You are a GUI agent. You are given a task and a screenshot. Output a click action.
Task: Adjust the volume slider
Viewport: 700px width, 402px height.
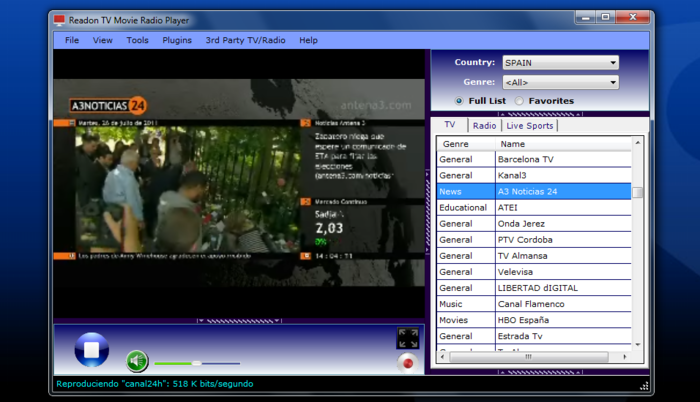pos(197,363)
